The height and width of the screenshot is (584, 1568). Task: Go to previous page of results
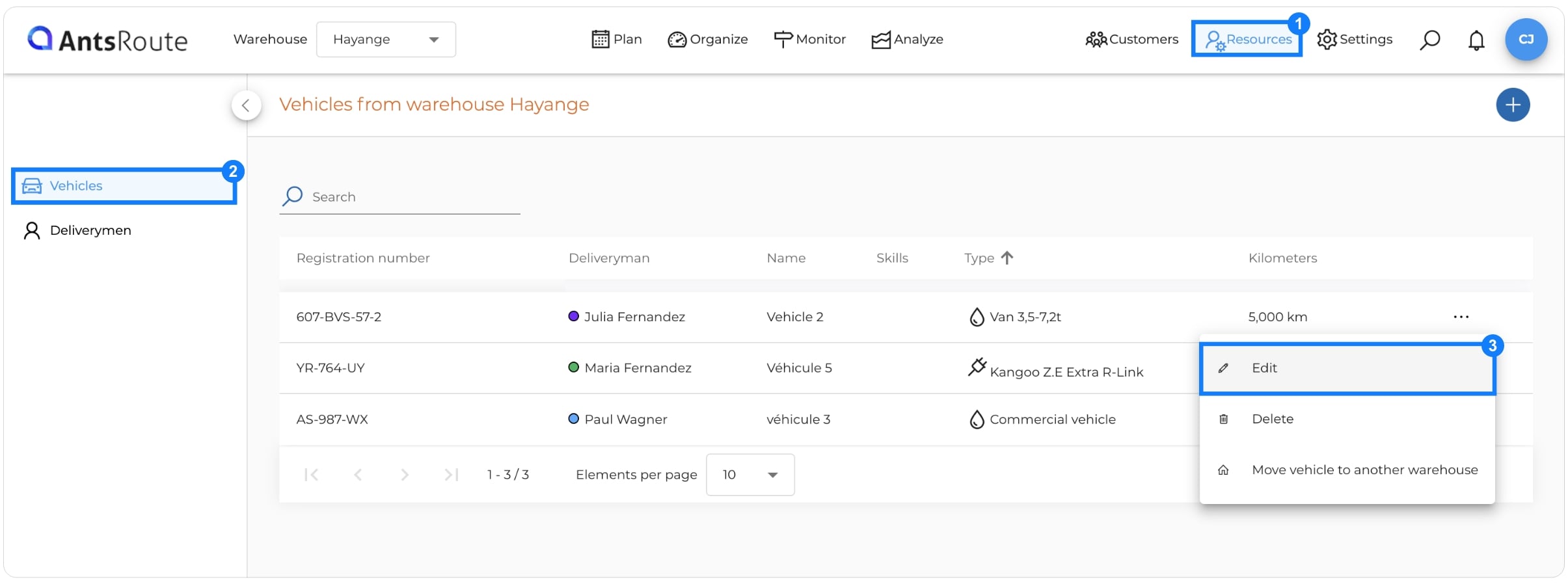(x=358, y=475)
